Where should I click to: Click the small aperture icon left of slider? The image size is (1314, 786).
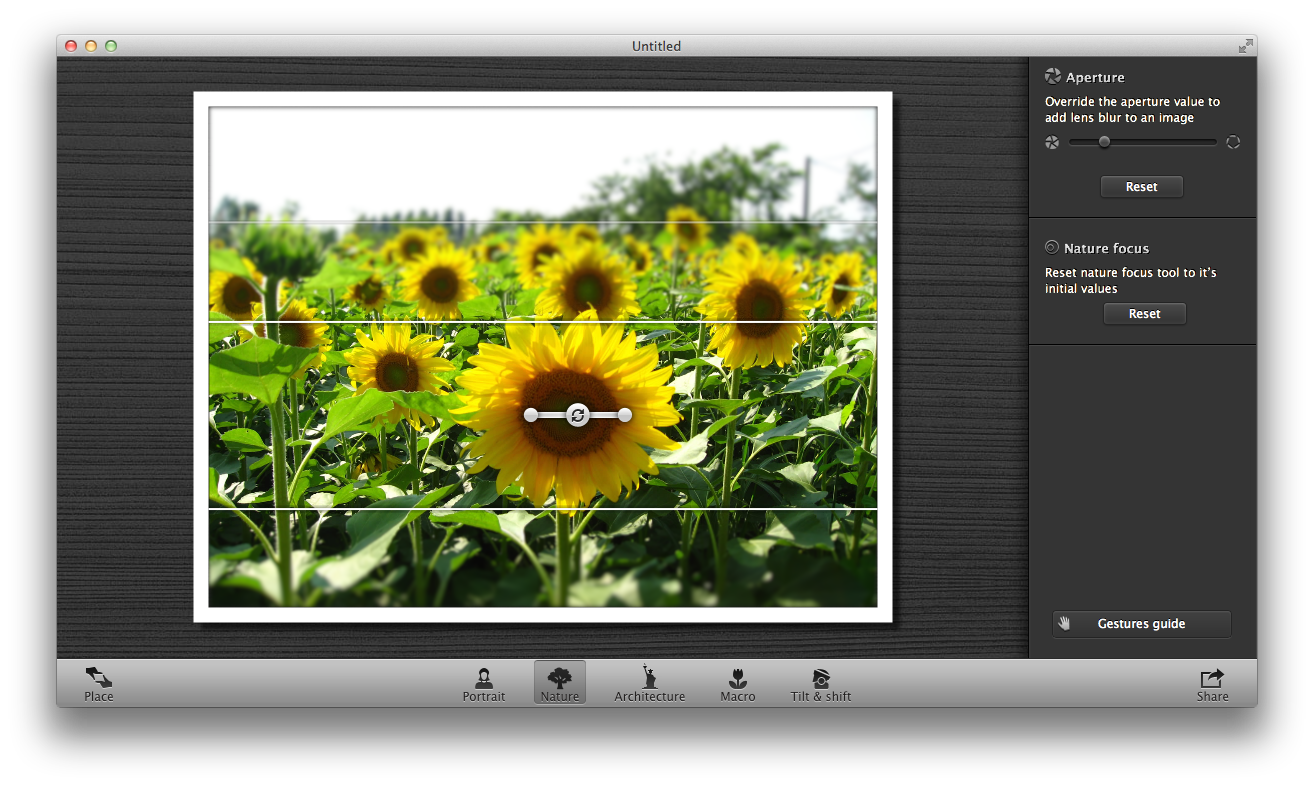click(x=1052, y=142)
